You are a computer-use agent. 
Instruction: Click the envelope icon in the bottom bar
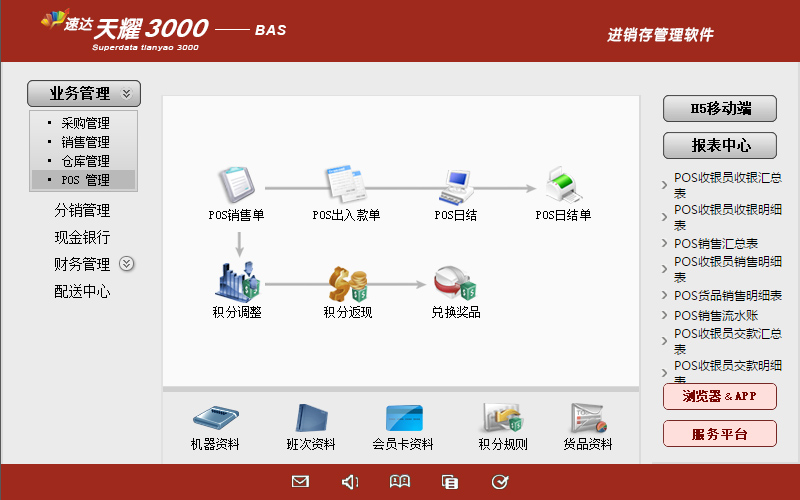300,482
